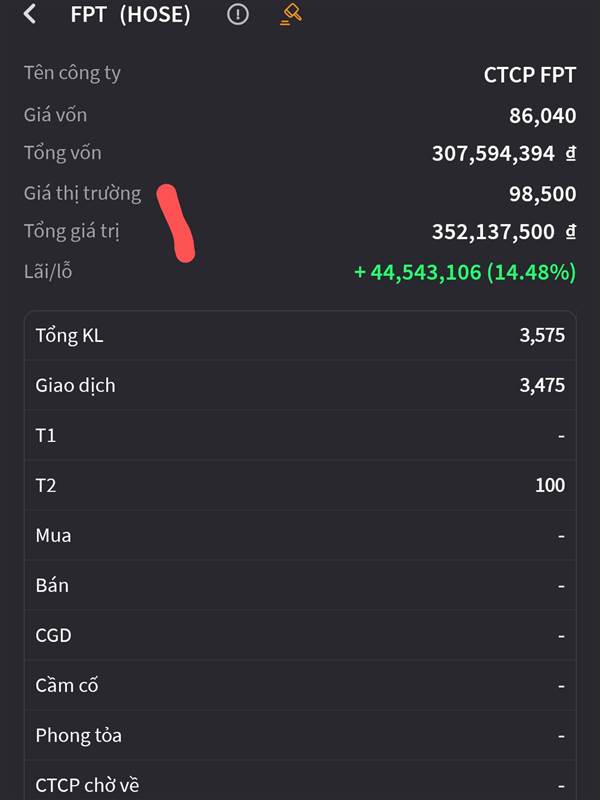Image resolution: width=600 pixels, height=800 pixels.
Task: Select the FPT (HOSE) title
Action: coord(130,14)
